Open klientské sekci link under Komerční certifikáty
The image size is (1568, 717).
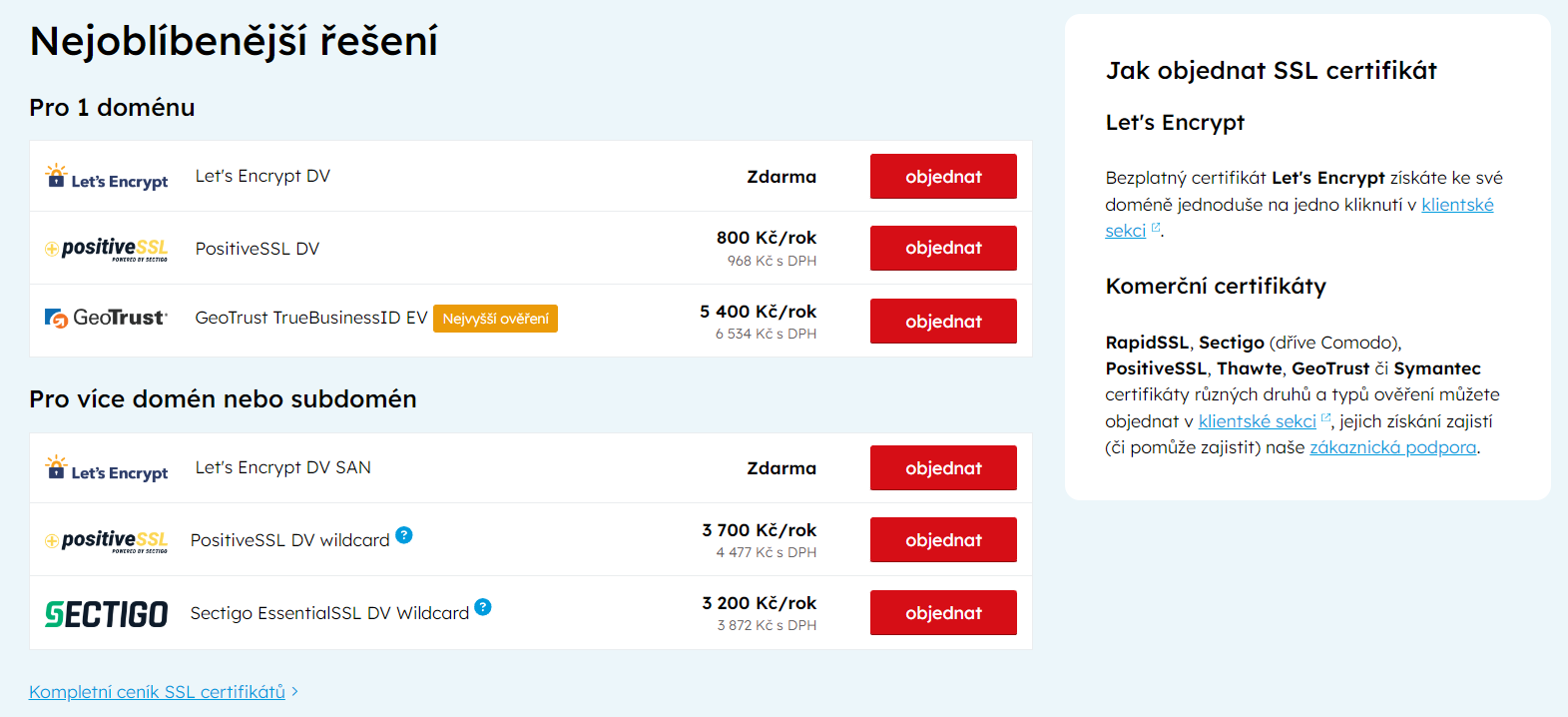[1258, 421]
